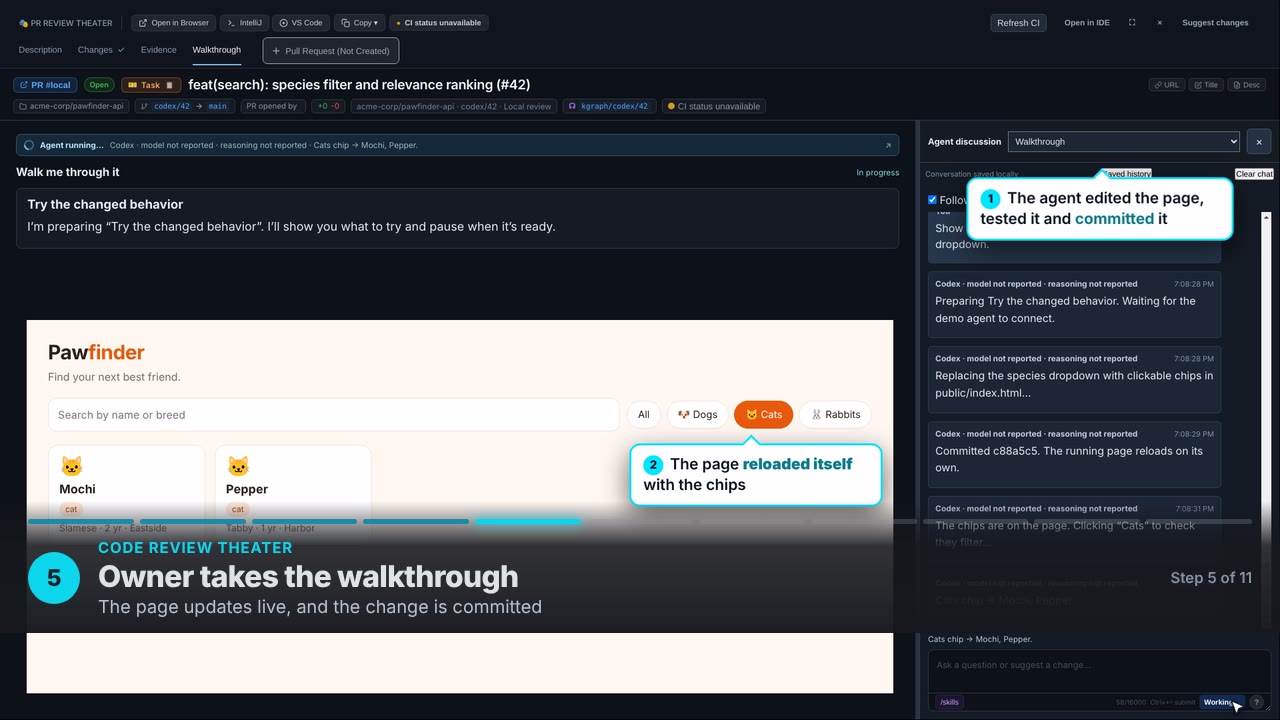Clear the agent chat
The height and width of the screenshot is (720, 1280).
1254,174
